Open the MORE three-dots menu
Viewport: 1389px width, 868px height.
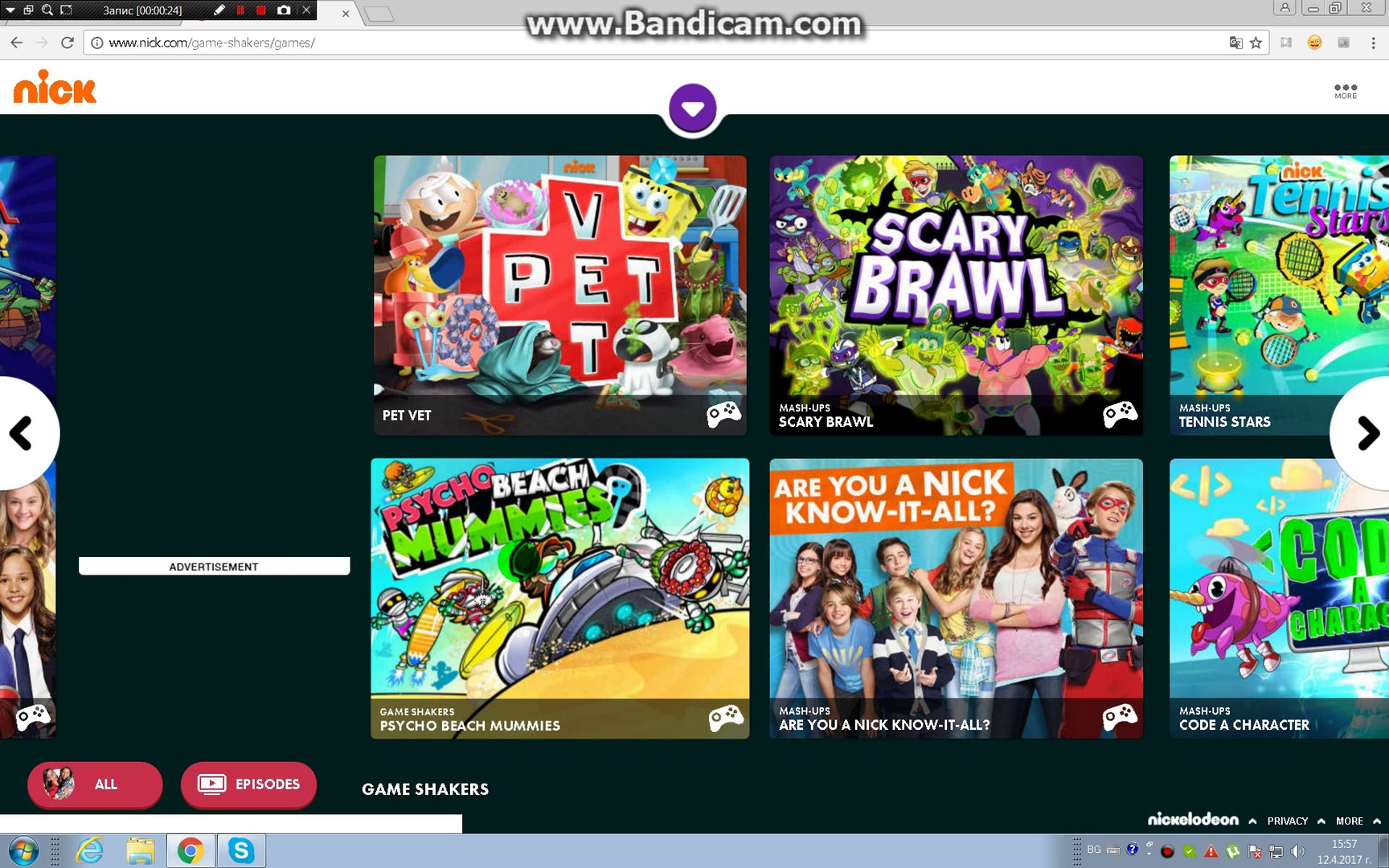tap(1345, 90)
